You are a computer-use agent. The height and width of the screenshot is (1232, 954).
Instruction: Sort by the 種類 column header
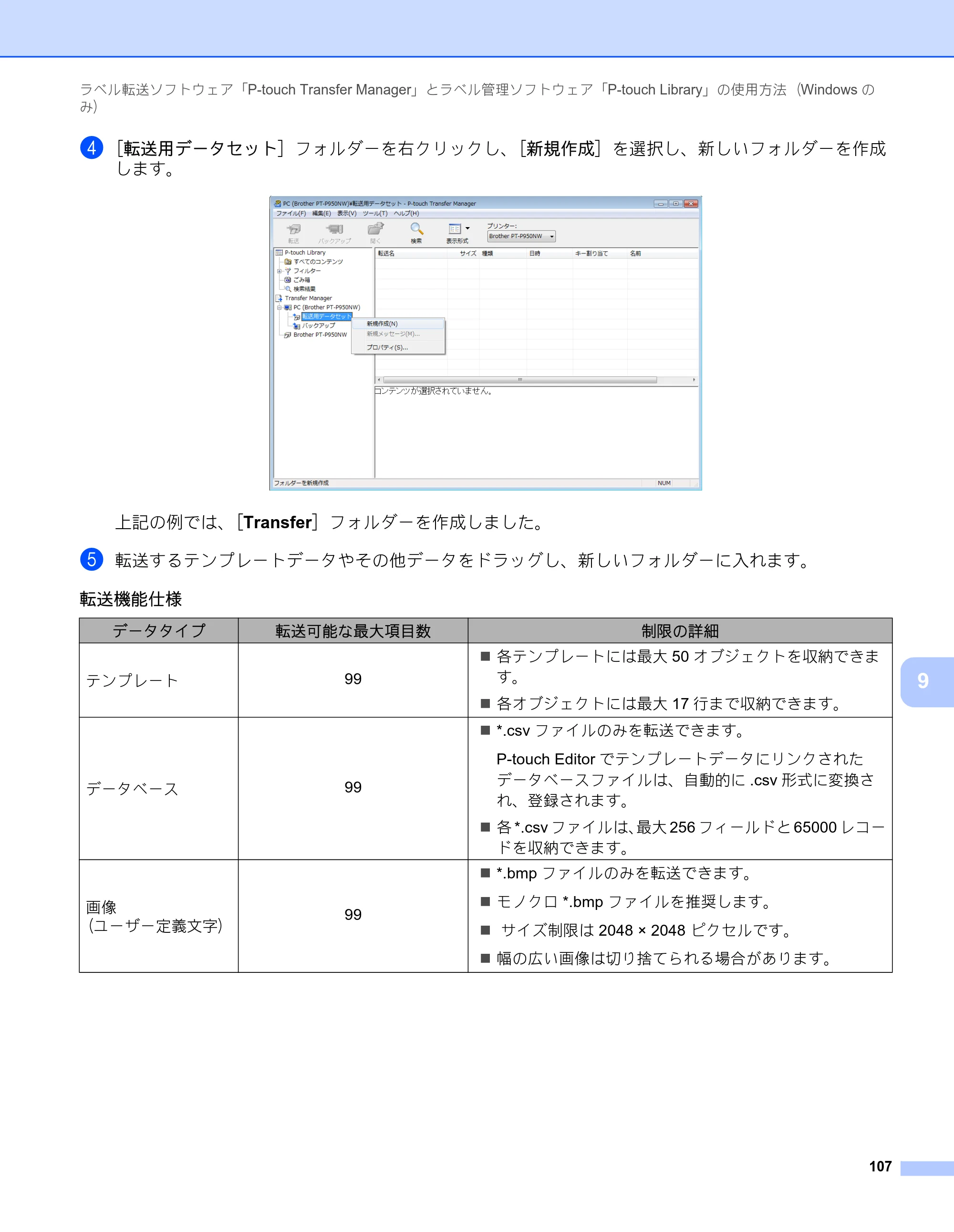[x=503, y=253]
